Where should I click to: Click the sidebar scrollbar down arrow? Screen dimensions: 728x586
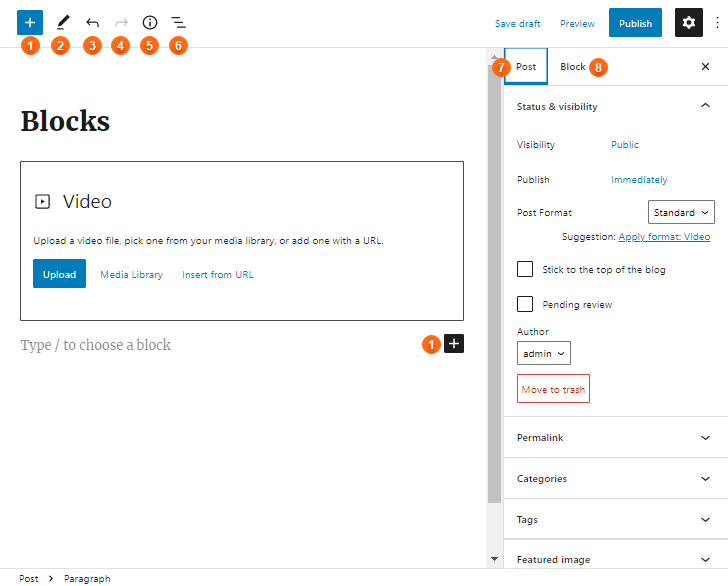(494, 558)
